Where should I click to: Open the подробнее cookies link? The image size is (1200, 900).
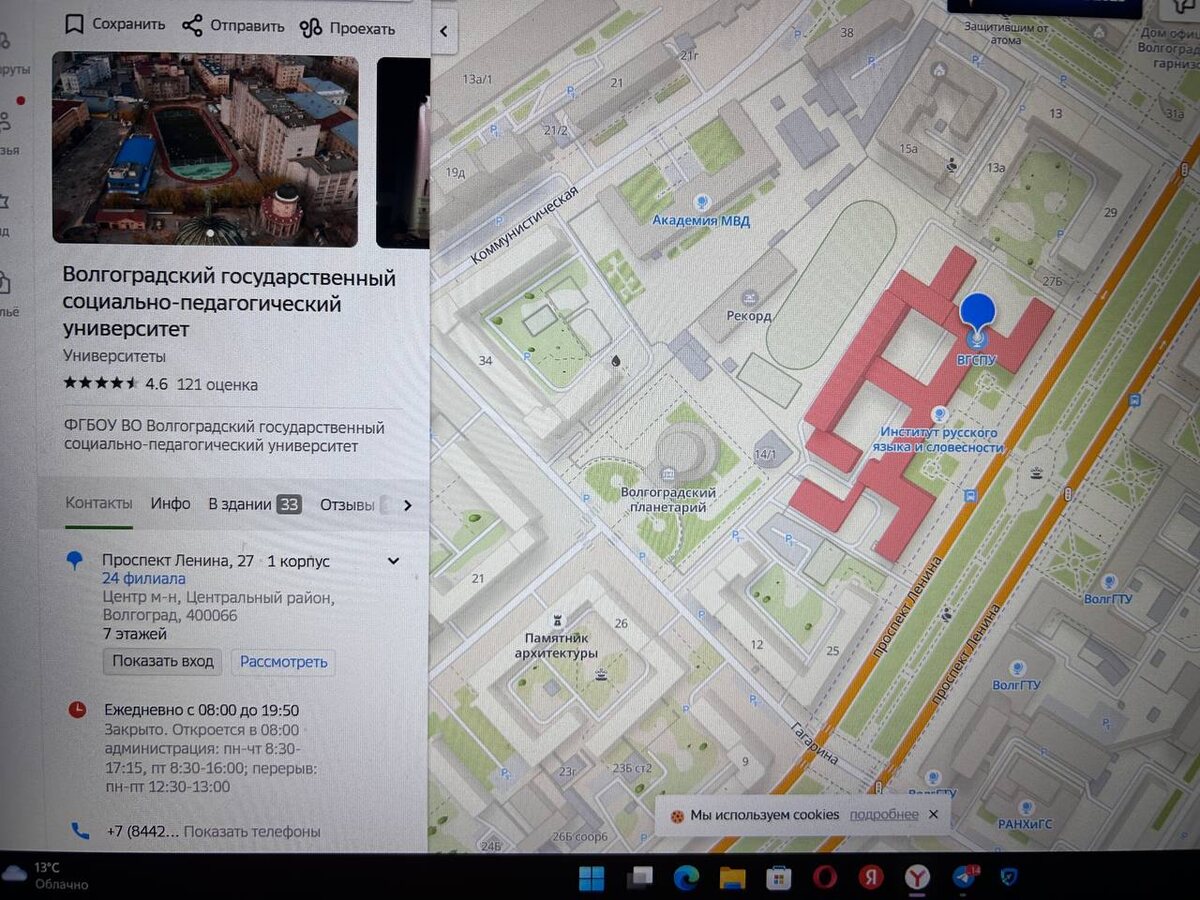pos(884,814)
